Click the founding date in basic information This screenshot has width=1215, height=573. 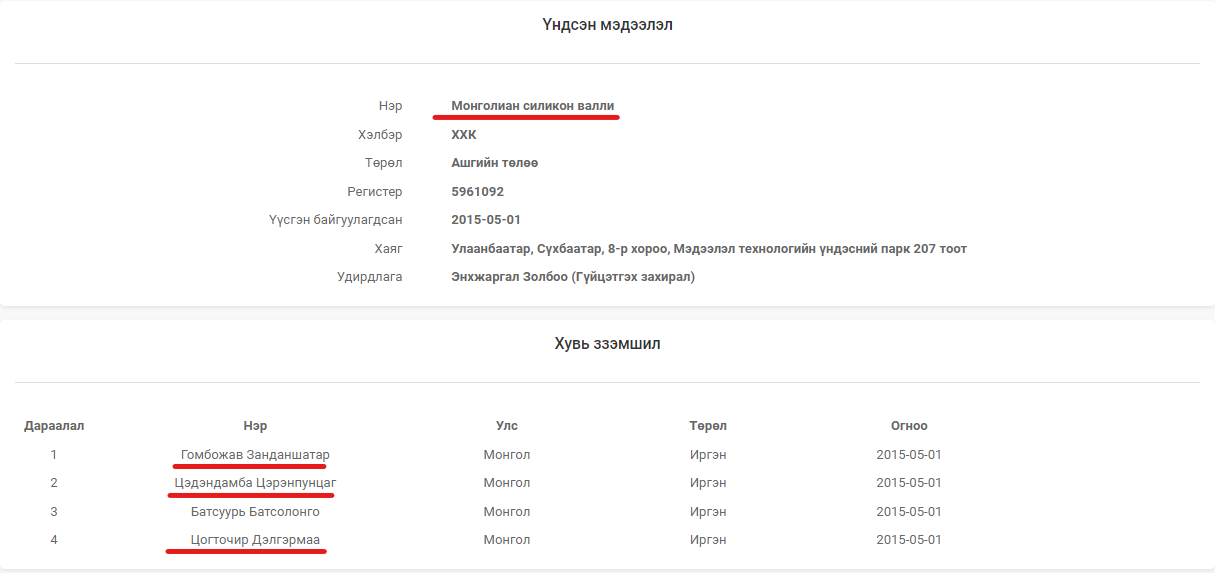[486, 220]
